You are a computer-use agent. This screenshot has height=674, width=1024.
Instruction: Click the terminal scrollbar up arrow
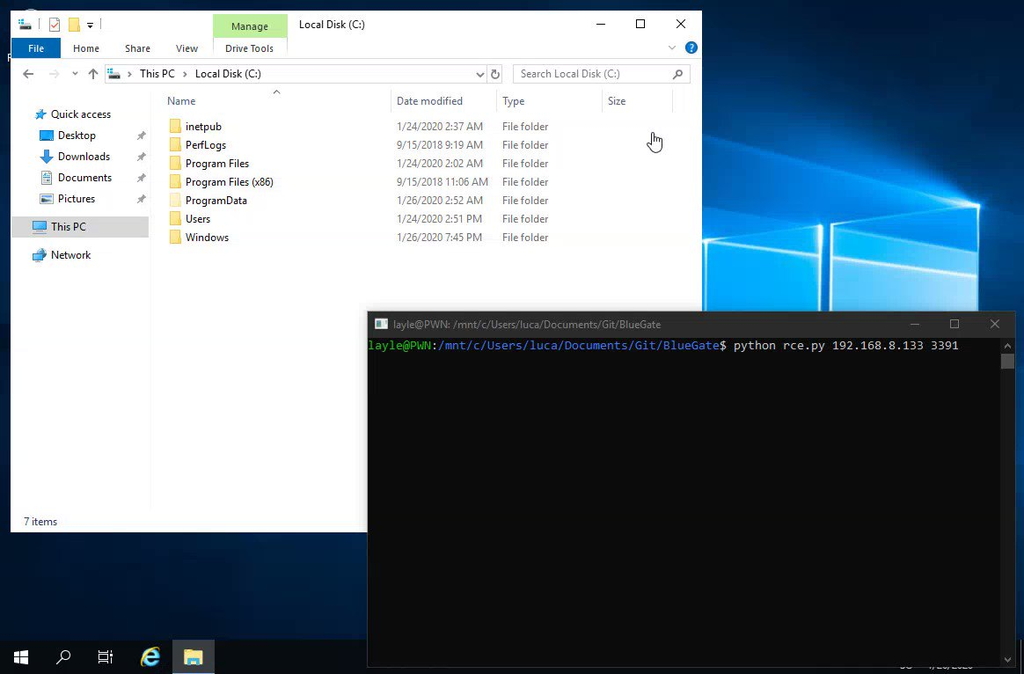[1007, 345]
